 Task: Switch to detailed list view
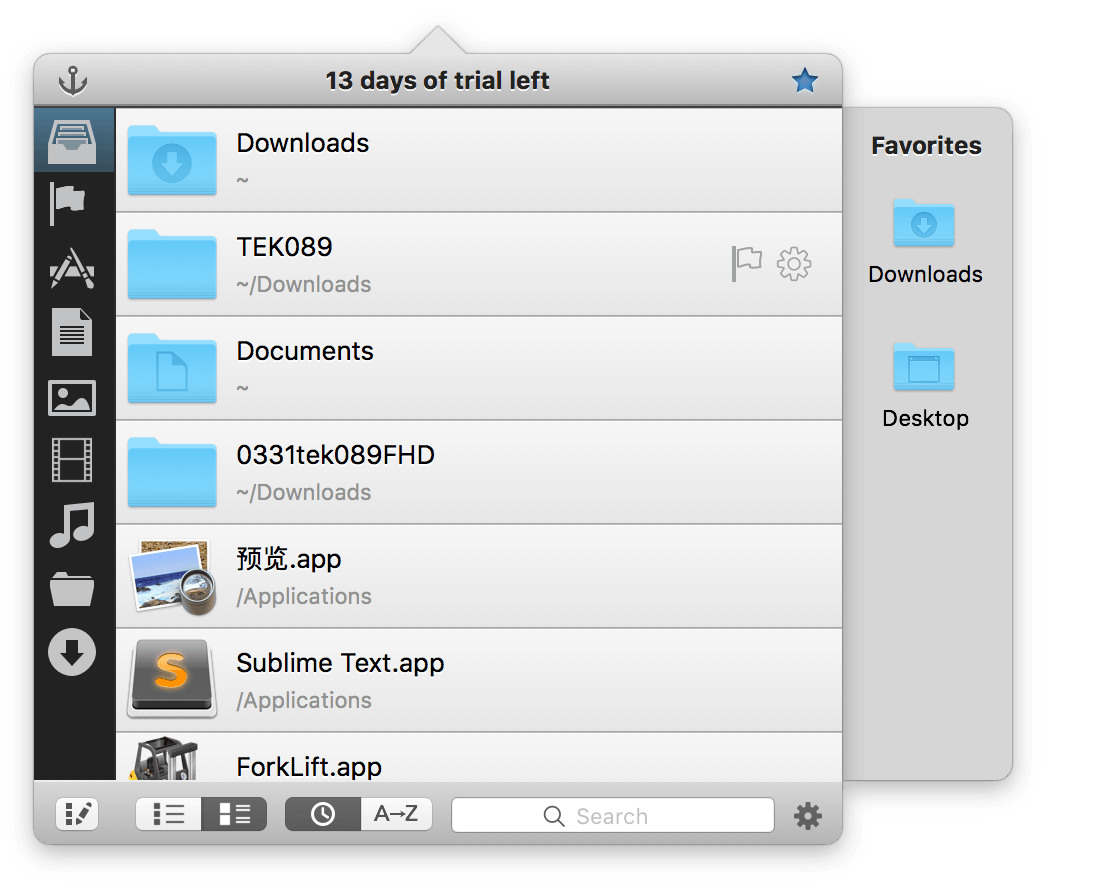point(234,814)
